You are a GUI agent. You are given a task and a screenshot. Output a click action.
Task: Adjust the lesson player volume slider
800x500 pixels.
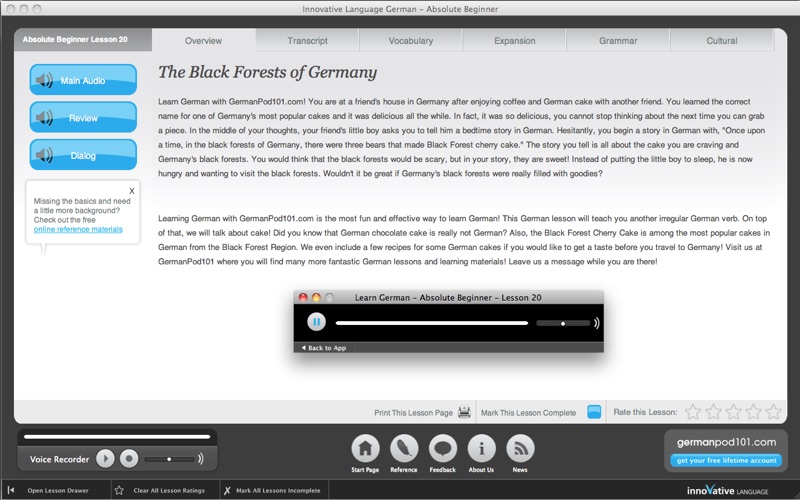pyautogui.click(x=563, y=323)
